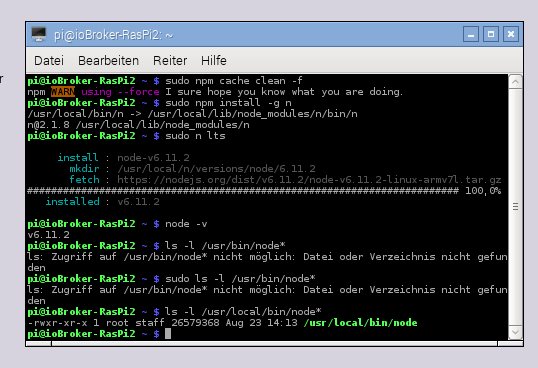Click the 'node -v' command text
Screen dimensions: 538x368
pyautogui.click(x=186, y=224)
